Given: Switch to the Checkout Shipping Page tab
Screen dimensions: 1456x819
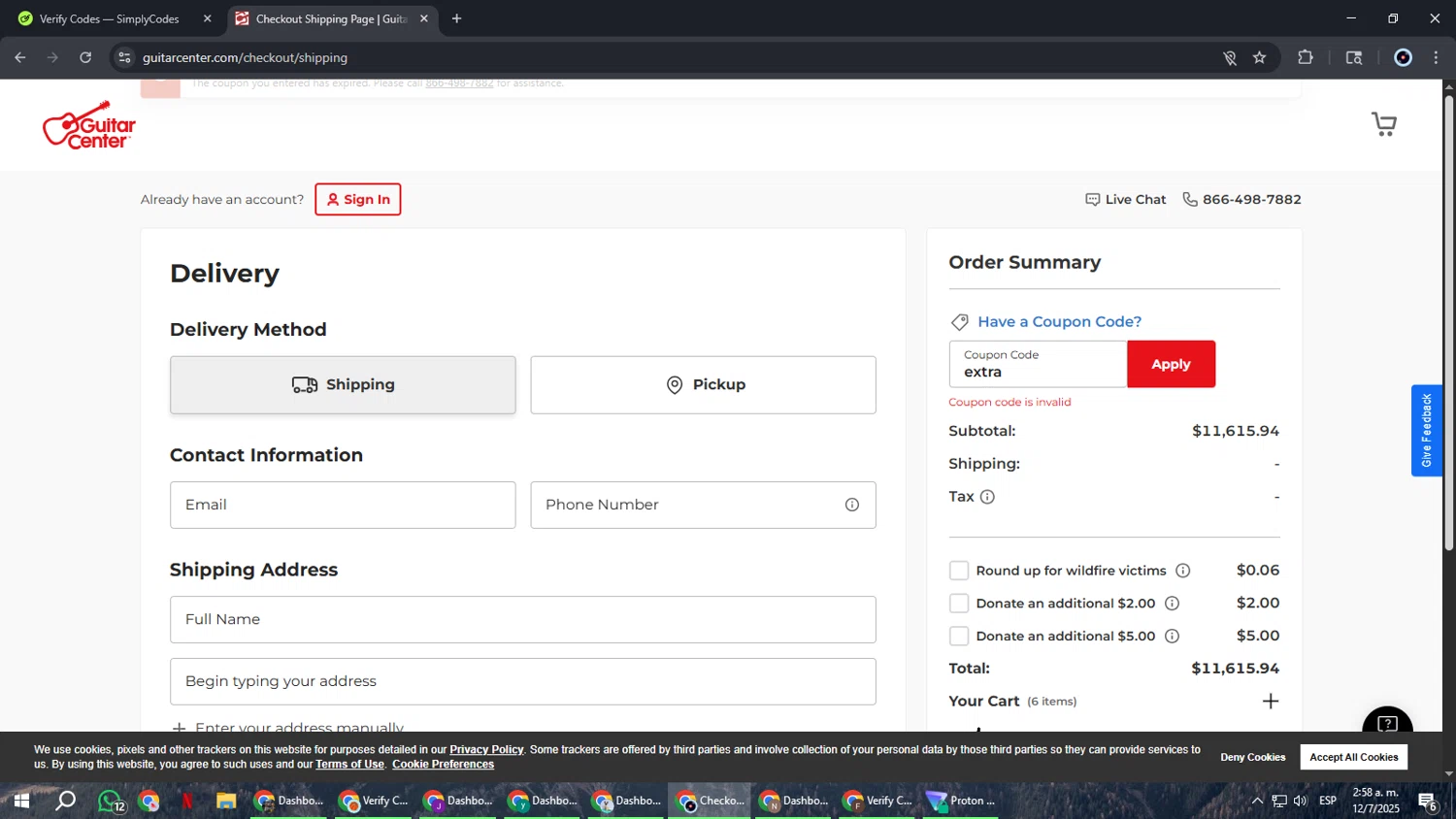Looking at the screenshot, I should click(332, 18).
